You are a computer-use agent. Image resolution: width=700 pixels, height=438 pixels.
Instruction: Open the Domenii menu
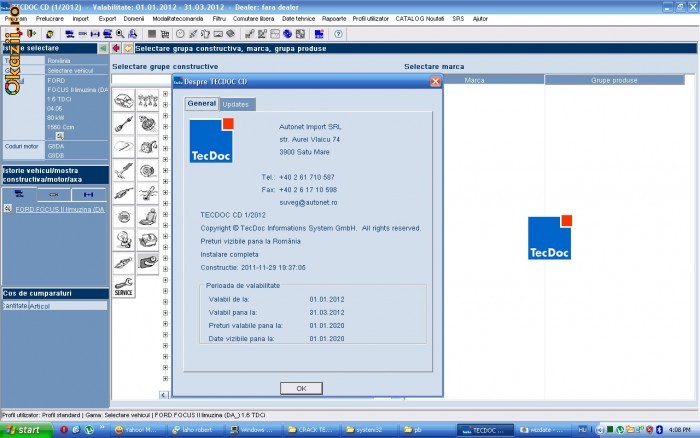[x=134, y=19]
